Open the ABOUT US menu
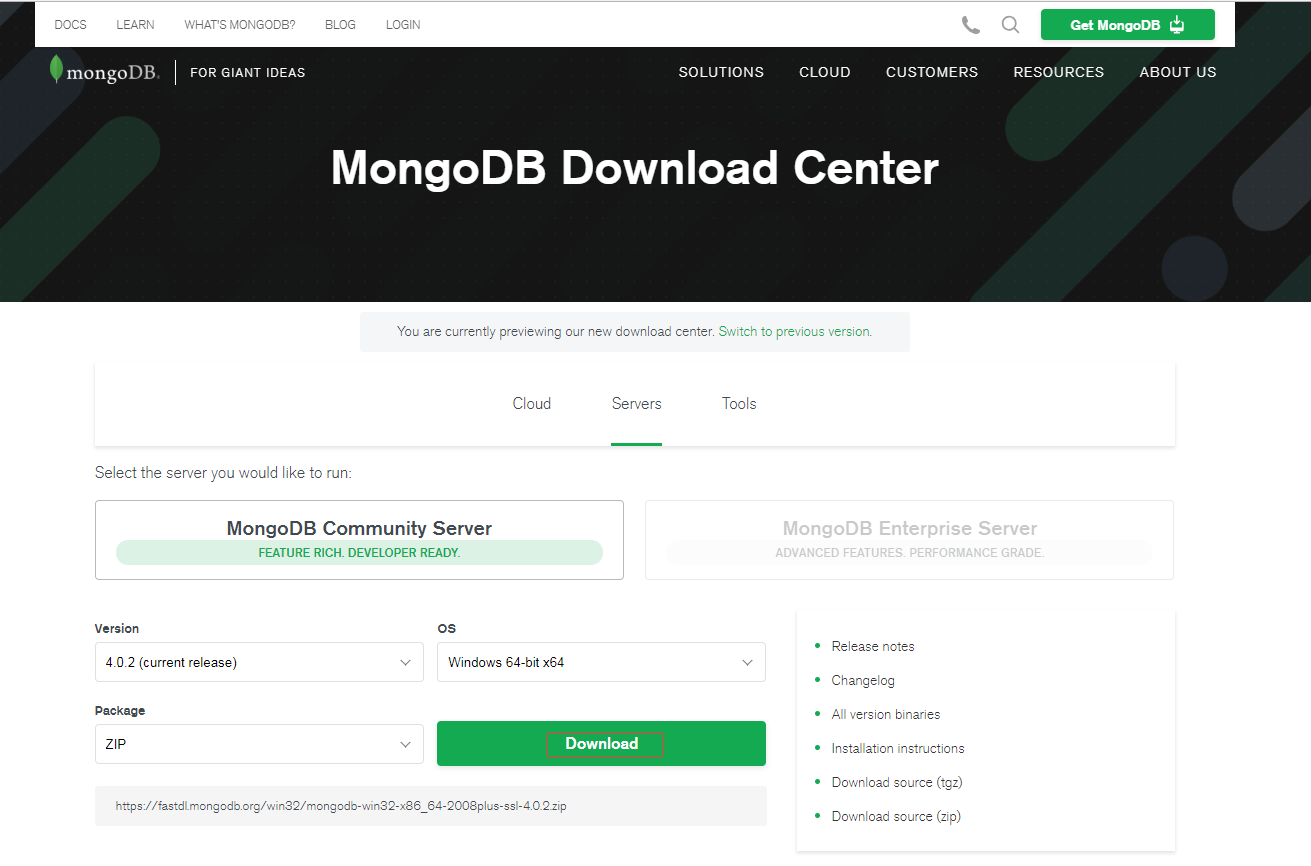 point(1178,72)
